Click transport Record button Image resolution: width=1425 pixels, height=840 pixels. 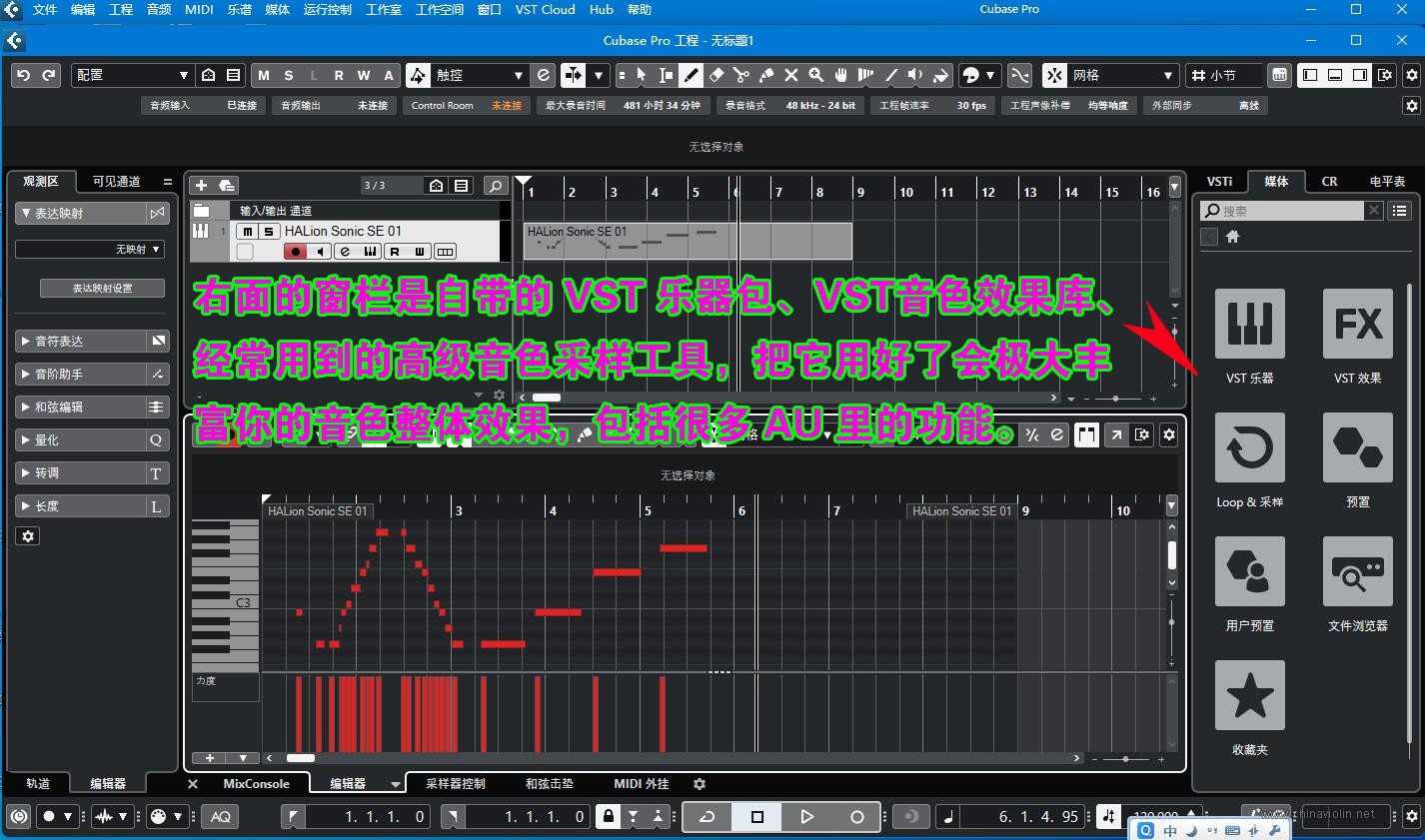(856, 816)
